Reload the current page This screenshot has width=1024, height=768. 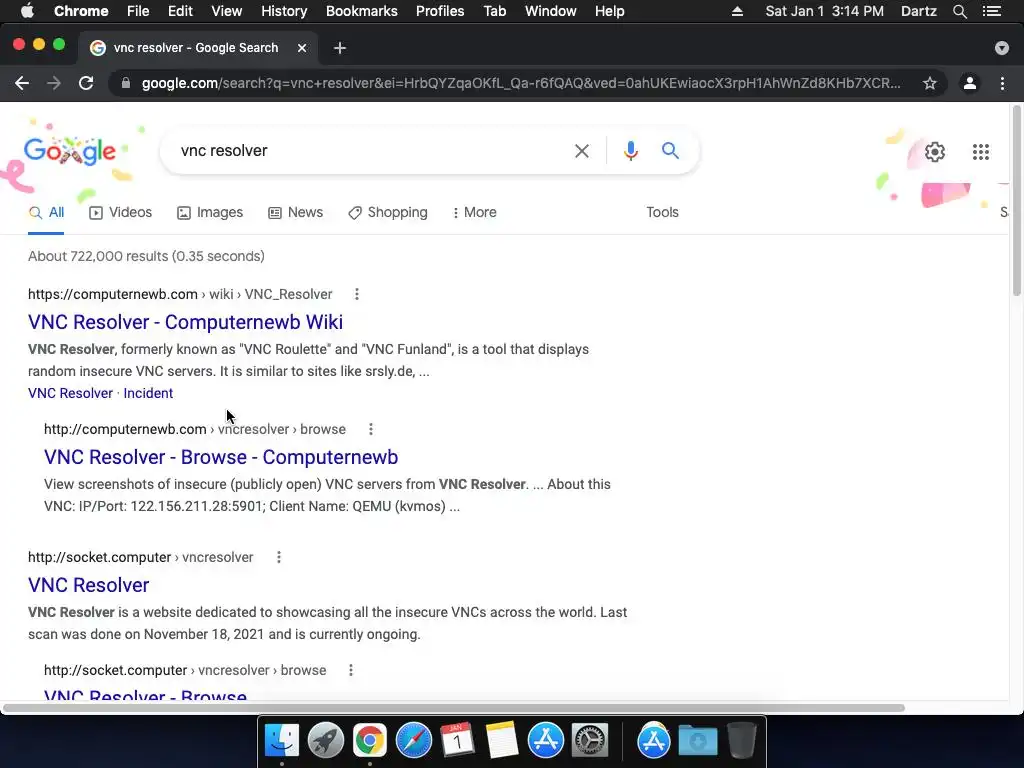pos(86,83)
